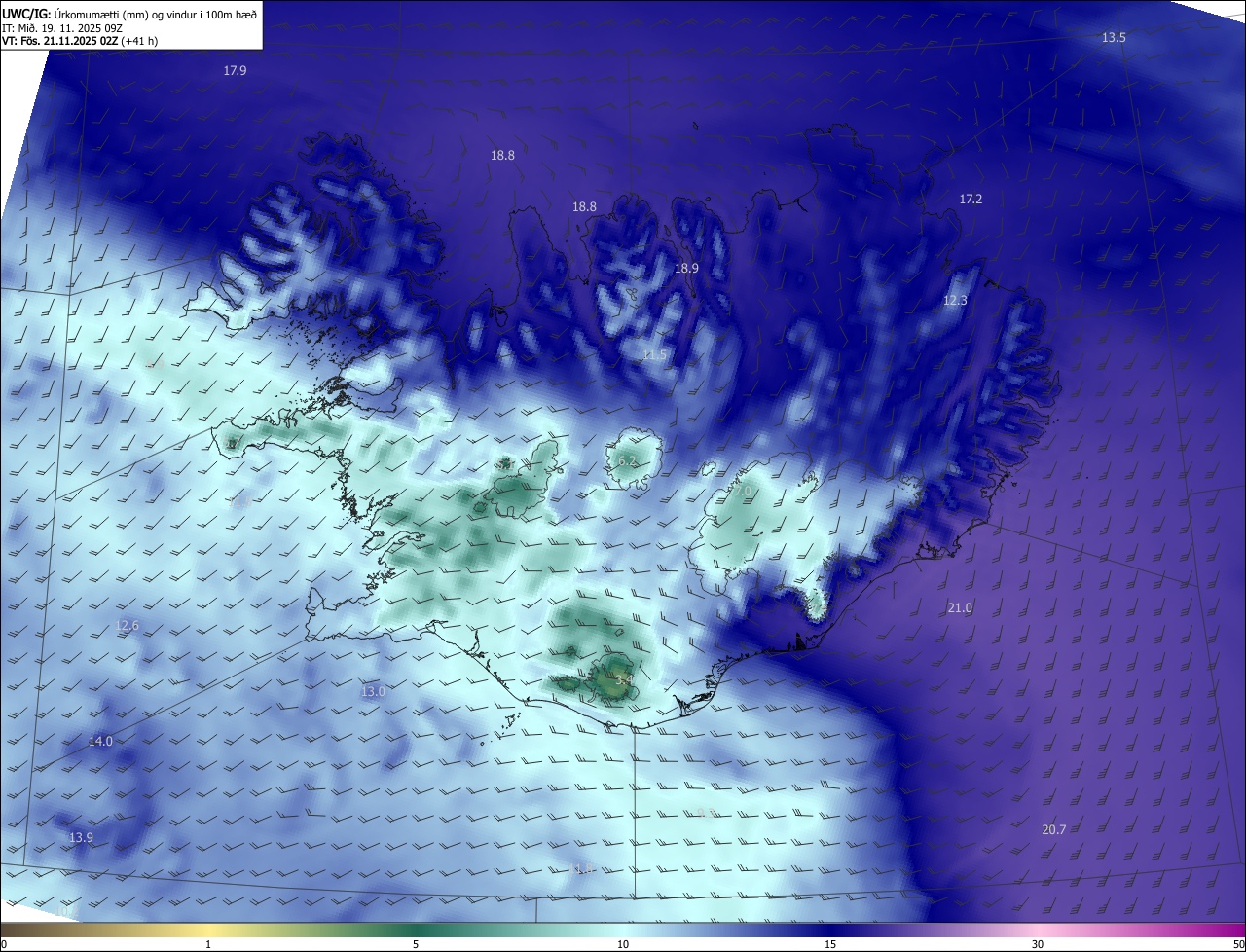Click the 11.5 value label on the map
Viewport: 1246px width, 952px height.
(x=655, y=355)
